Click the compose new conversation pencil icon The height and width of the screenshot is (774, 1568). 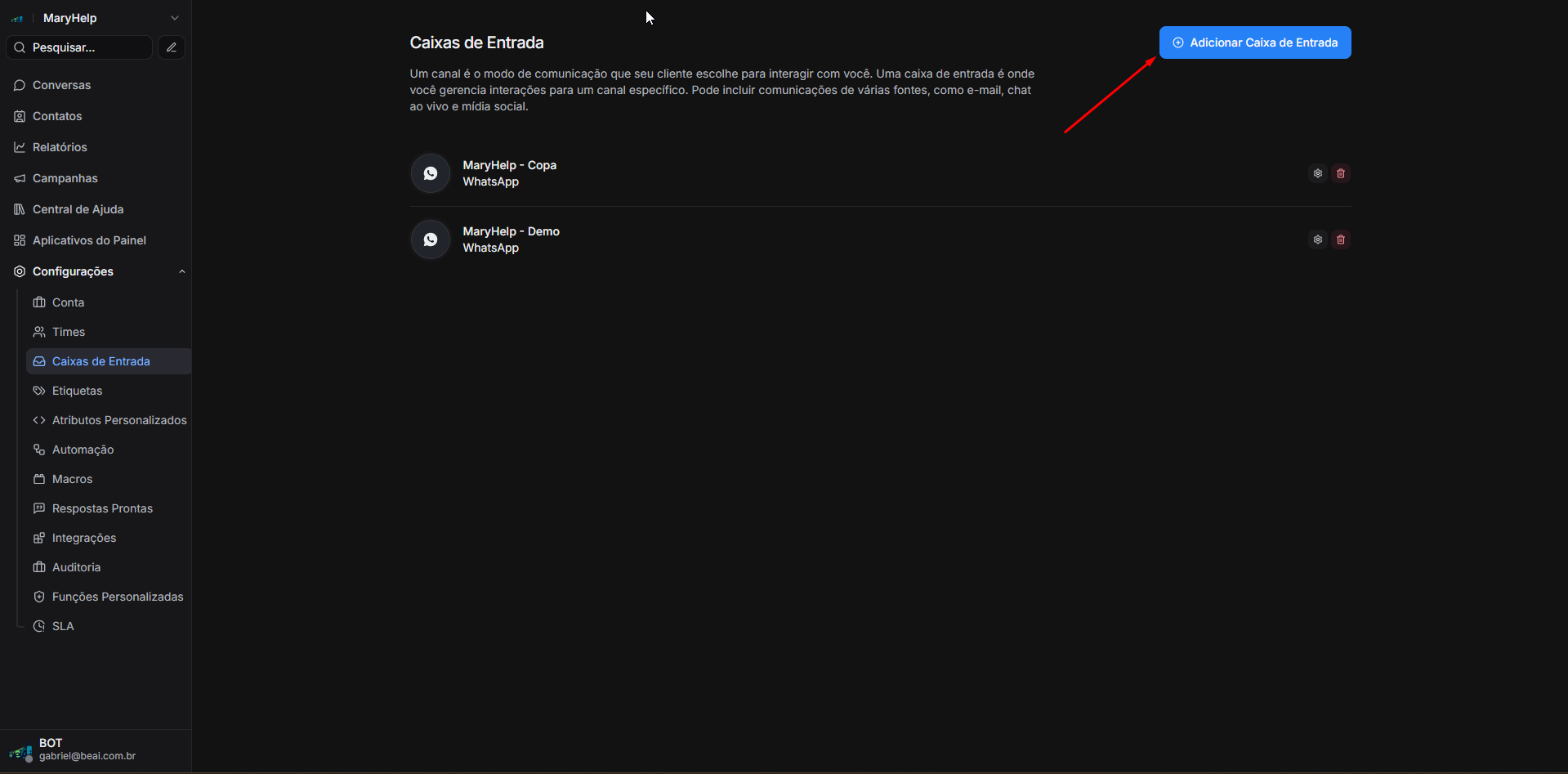click(172, 47)
